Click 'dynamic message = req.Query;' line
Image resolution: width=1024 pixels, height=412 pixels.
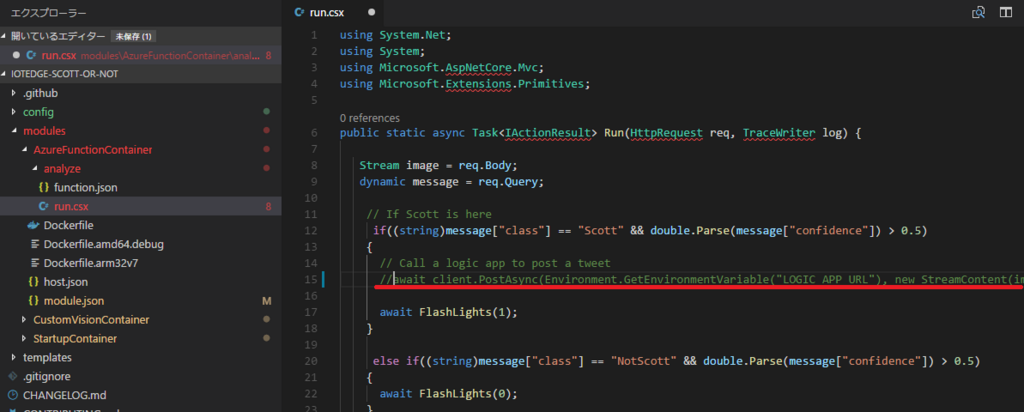(451, 182)
